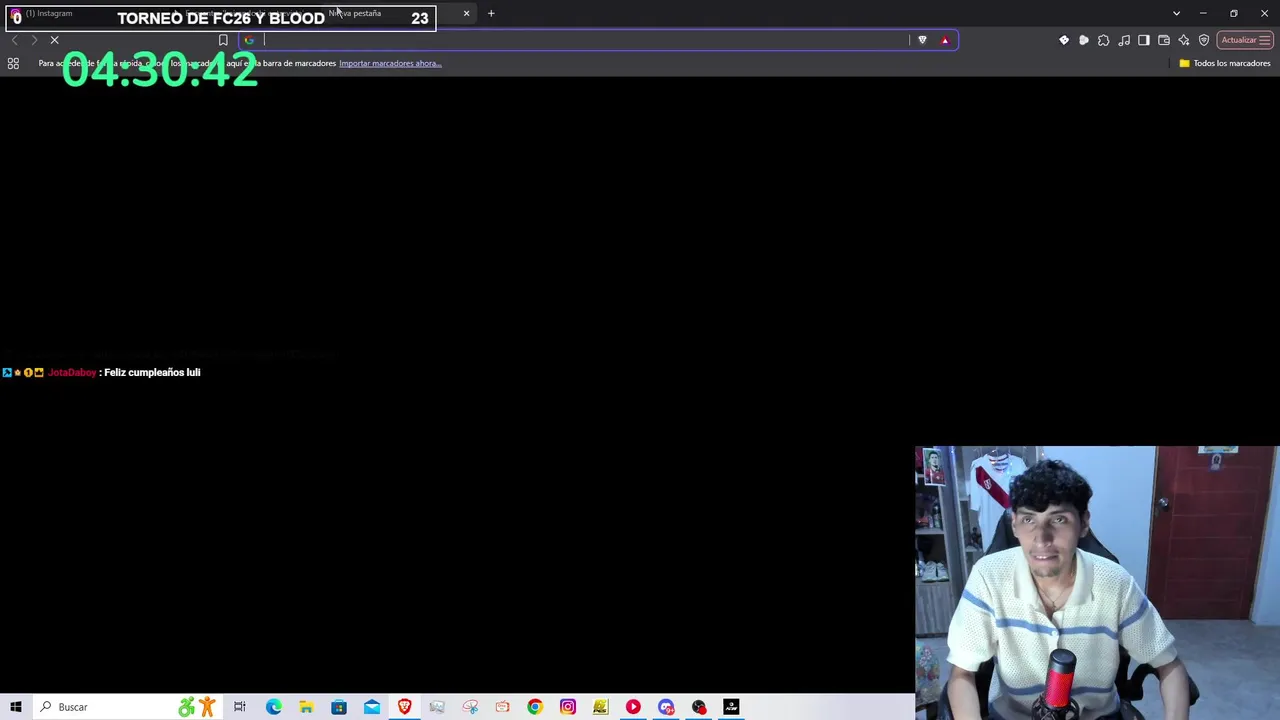
Task: Stop loading the page
Action: point(55,40)
